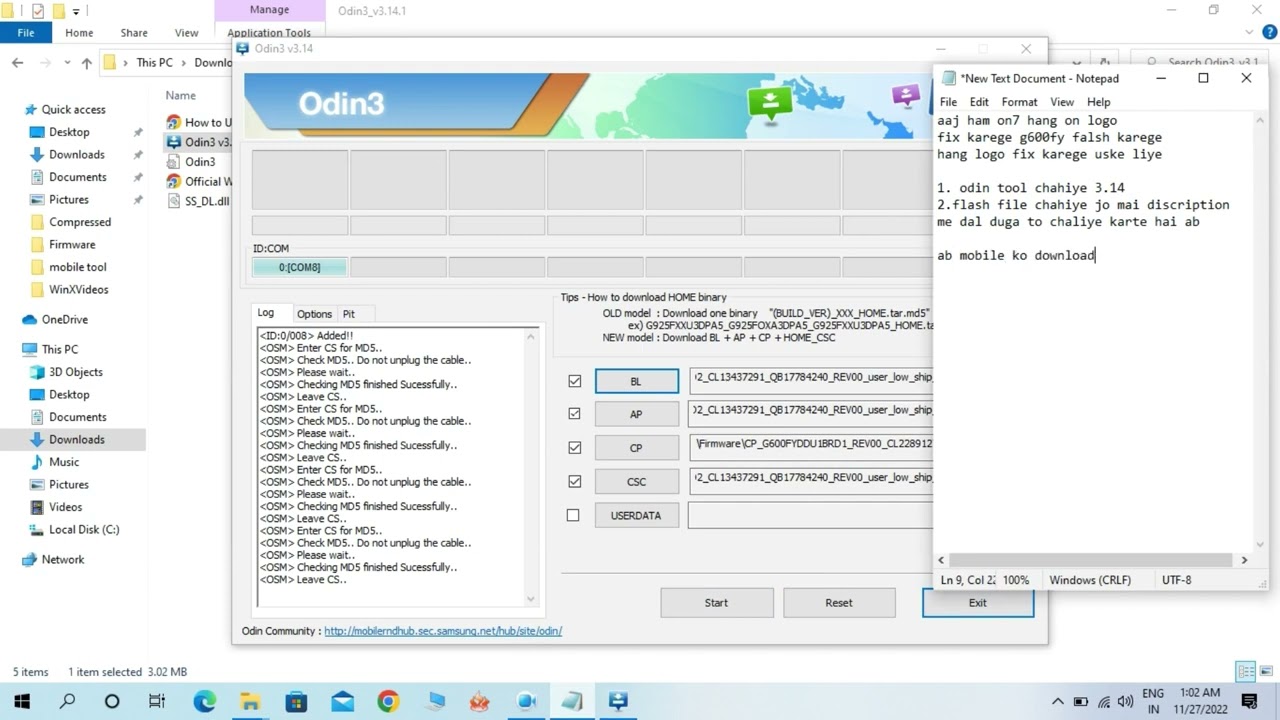
Task: Click the Name column header
Action: pyautogui.click(x=181, y=95)
